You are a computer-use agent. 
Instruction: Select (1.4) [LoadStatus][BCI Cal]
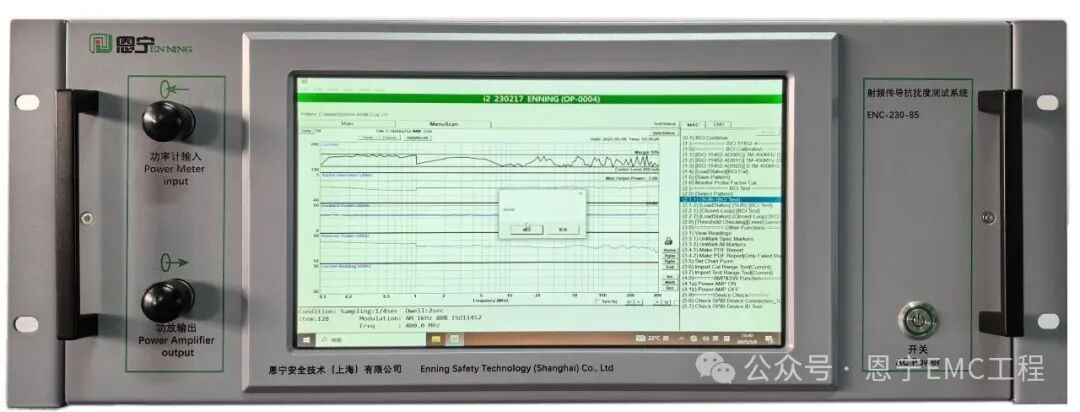tap(716, 171)
